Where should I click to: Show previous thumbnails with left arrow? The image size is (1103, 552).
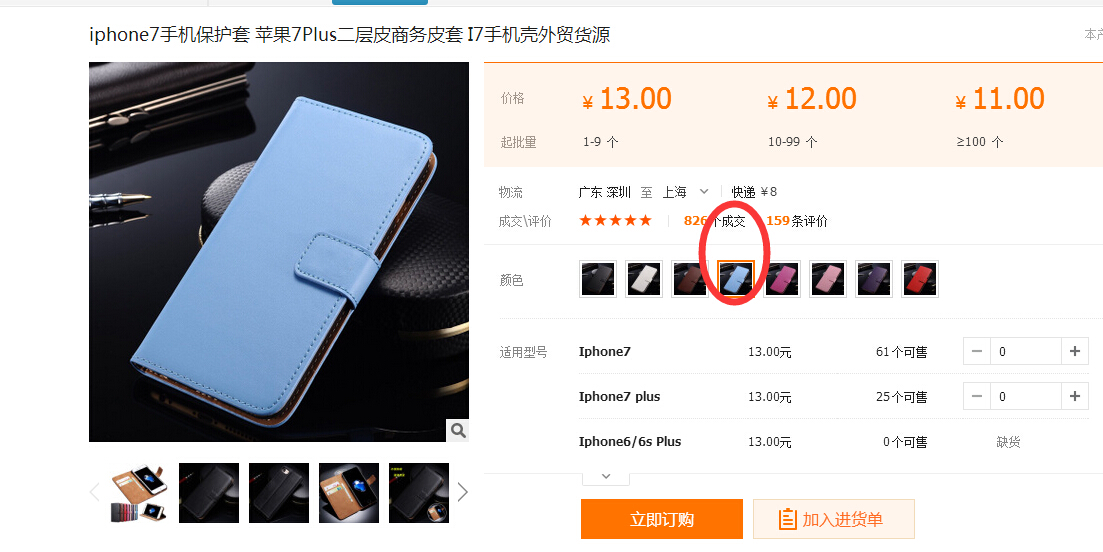[95, 492]
